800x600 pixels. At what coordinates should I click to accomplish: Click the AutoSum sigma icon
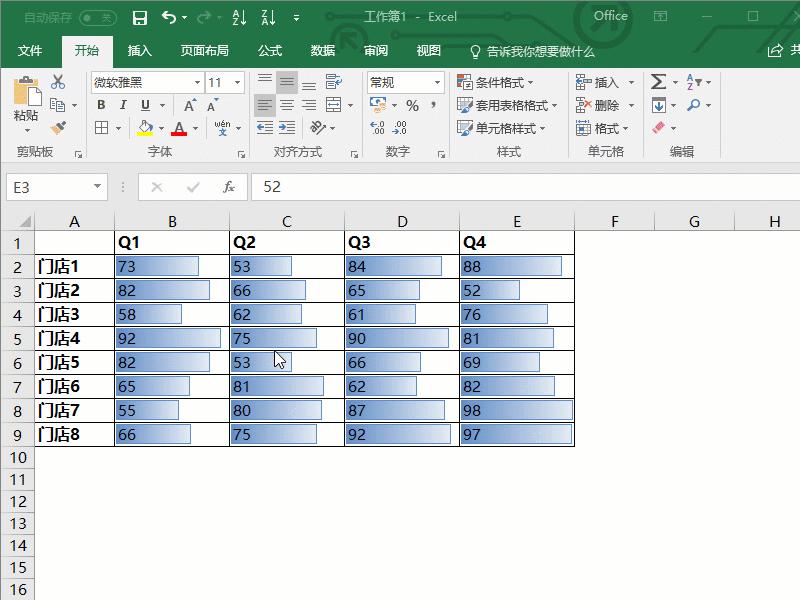[658, 82]
